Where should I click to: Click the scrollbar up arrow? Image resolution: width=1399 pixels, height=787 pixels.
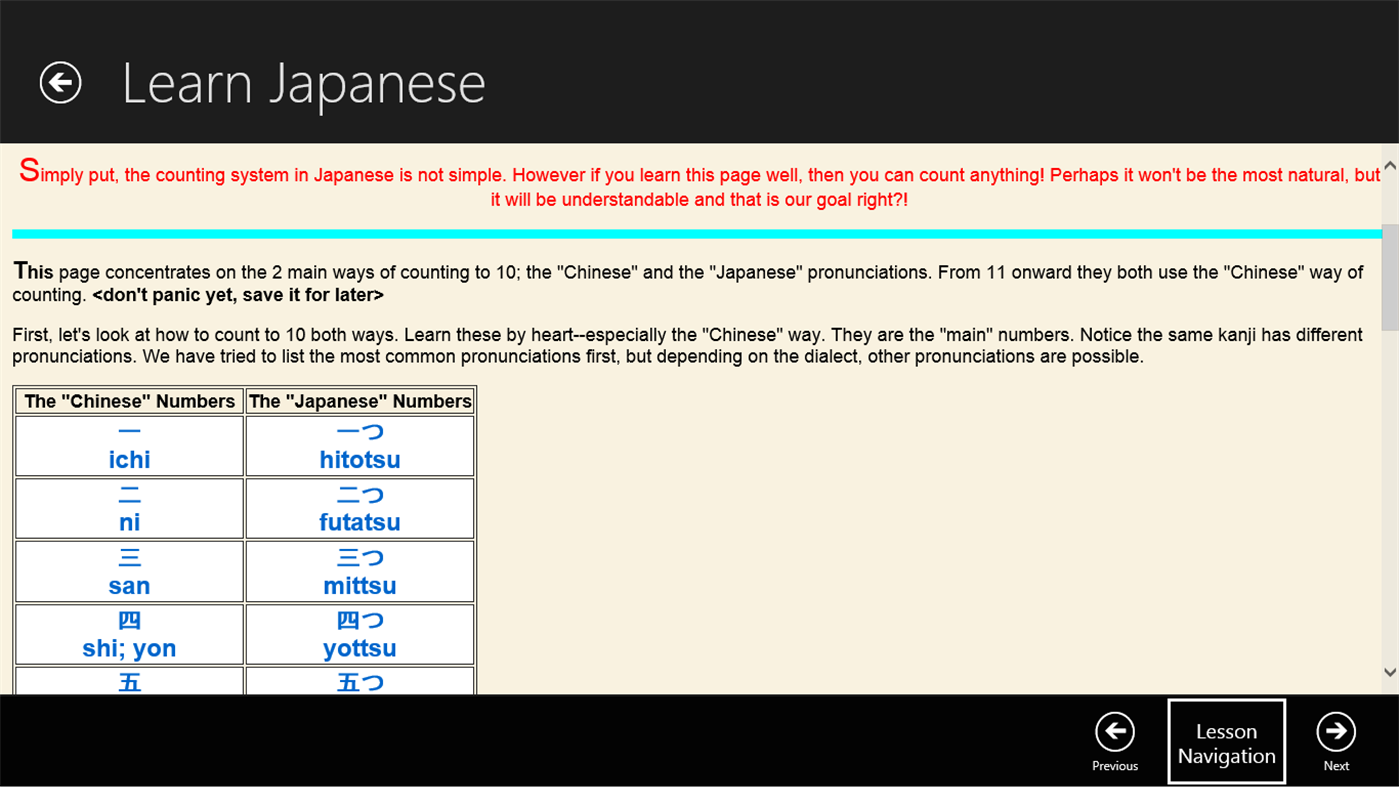1389,163
